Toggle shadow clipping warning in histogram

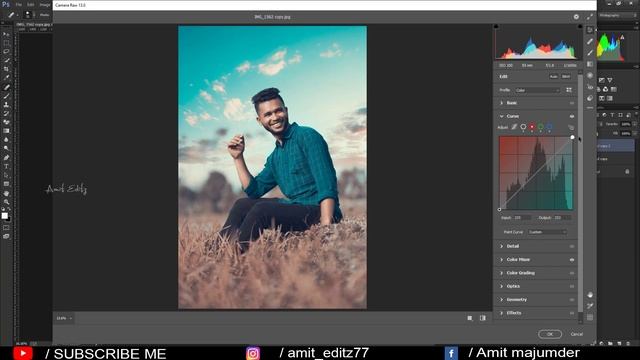pos(496,27)
